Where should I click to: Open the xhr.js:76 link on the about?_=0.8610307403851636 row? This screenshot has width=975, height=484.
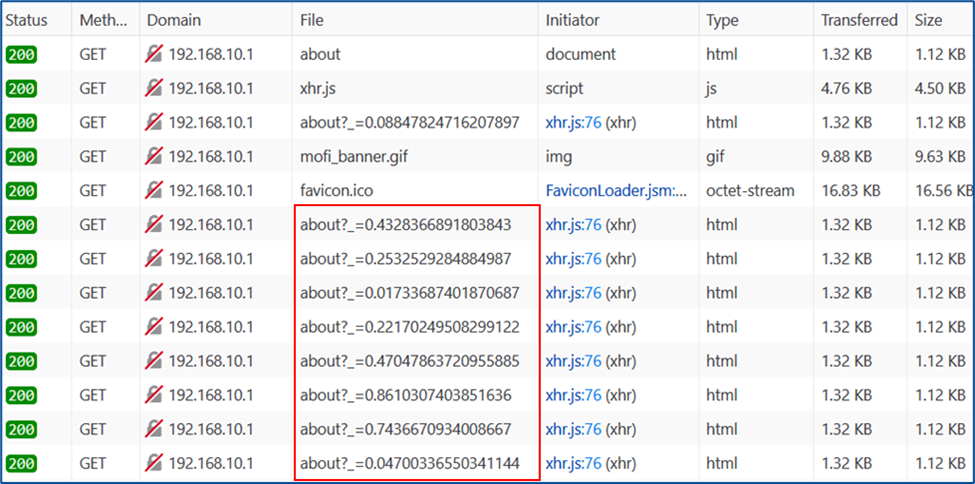pos(573,395)
